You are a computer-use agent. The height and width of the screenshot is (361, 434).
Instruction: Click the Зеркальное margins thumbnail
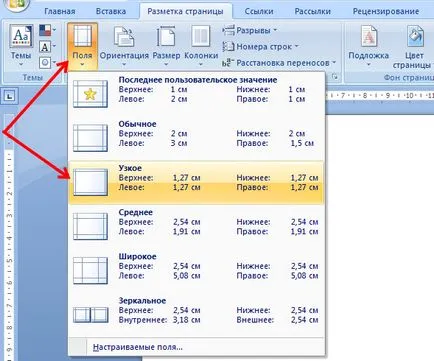(90, 315)
